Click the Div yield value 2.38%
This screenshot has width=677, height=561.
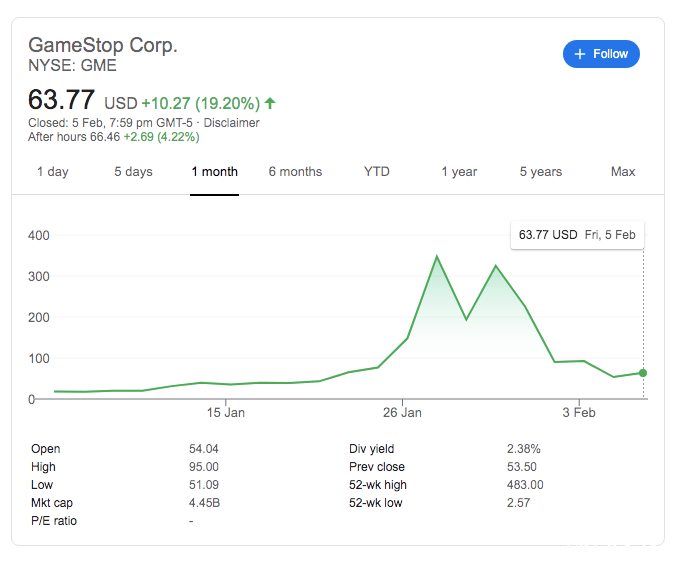523,449
